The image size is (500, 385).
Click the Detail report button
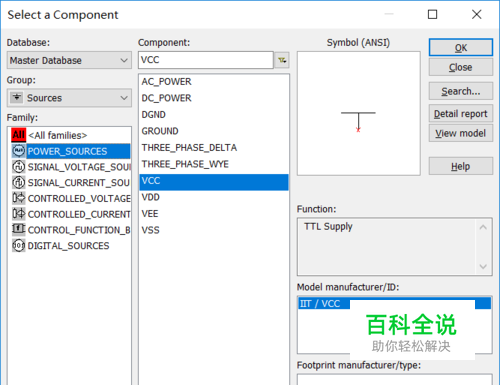[461, 114]
